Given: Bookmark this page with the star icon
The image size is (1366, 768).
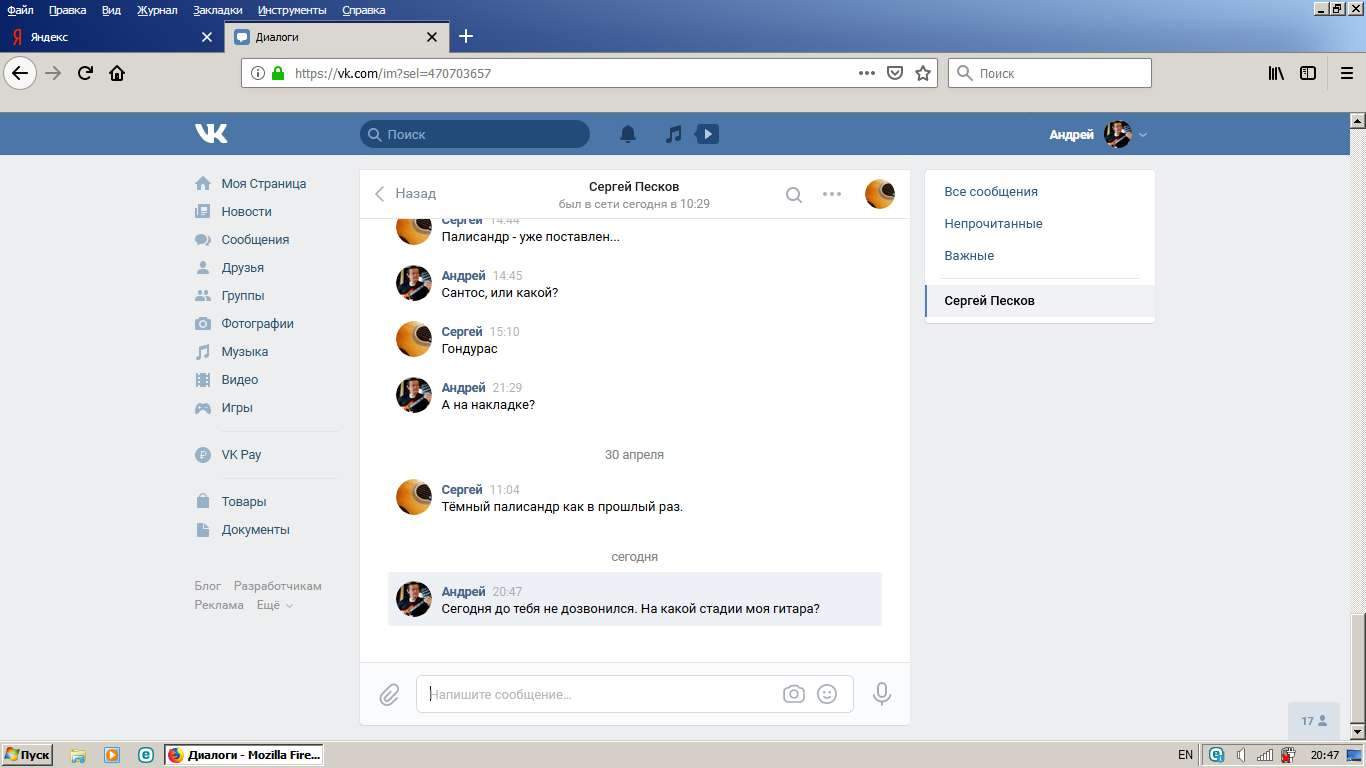Looking at the screenshot, I should [923, 73].
